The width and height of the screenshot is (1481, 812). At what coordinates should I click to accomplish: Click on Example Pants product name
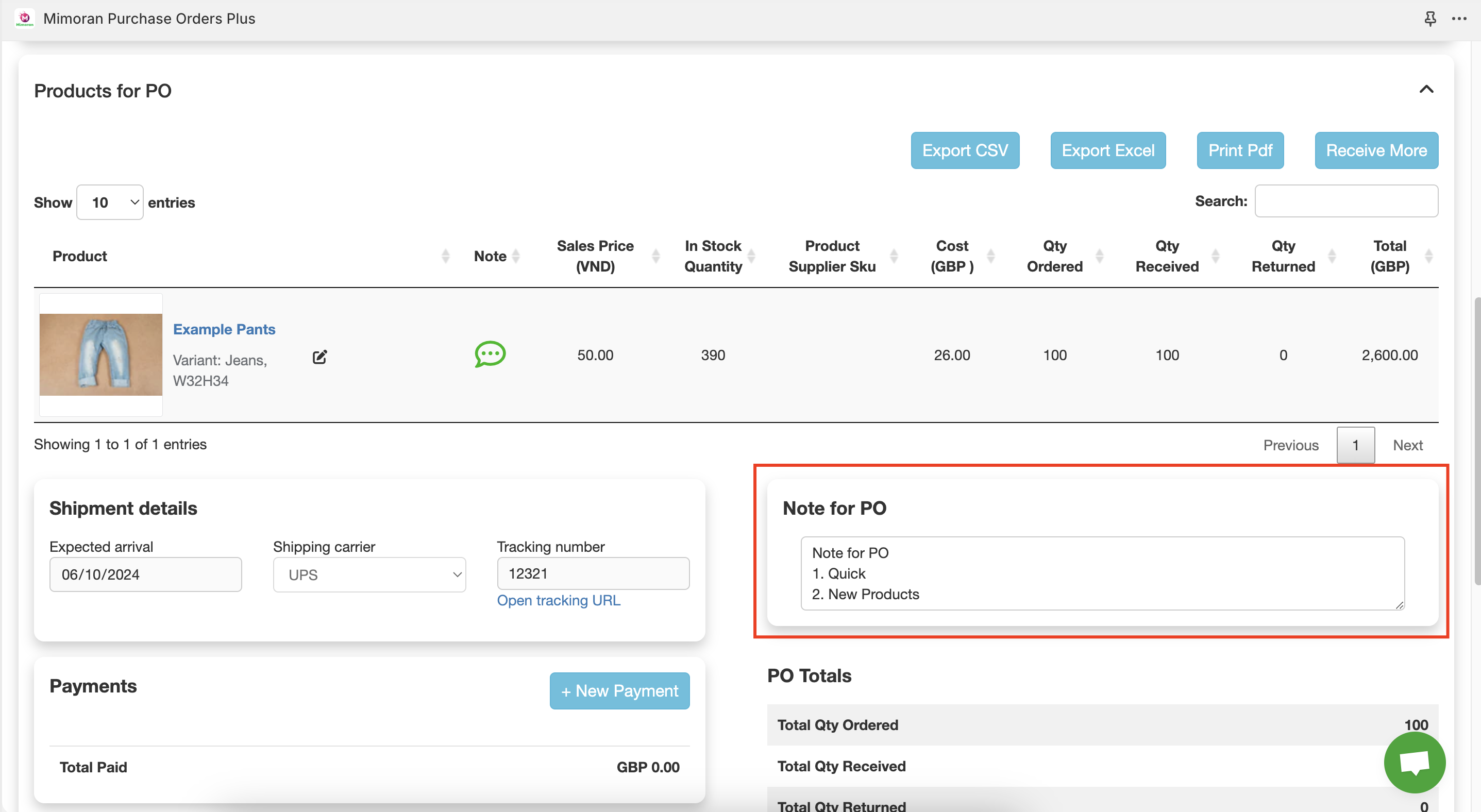pos(224,328)
